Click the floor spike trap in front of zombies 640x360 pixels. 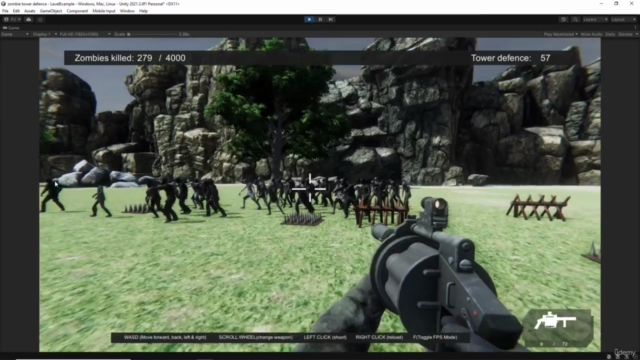click(x=302, y=219)
